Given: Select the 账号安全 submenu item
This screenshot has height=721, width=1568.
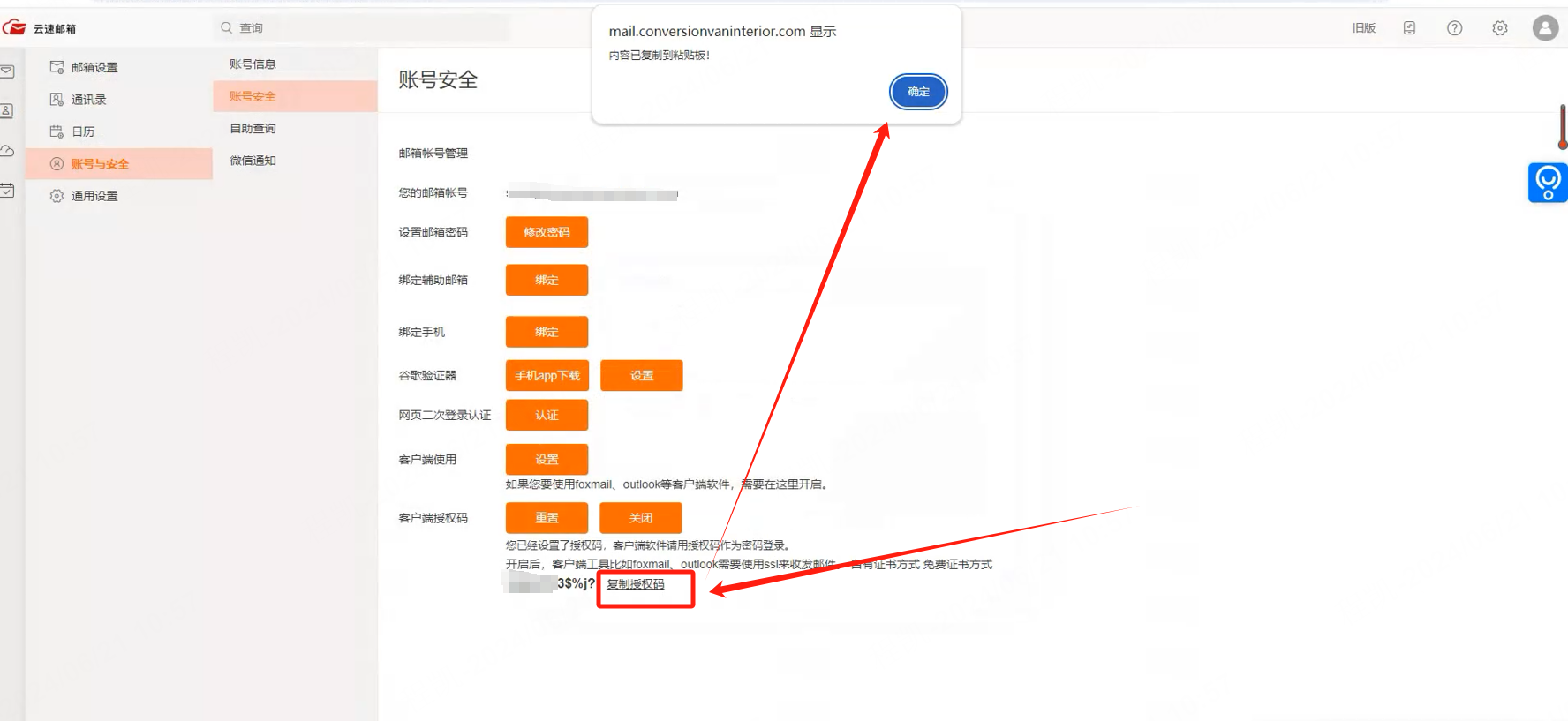Looking at the screenshot, I should pyautogui.click(x=295, y=96).
